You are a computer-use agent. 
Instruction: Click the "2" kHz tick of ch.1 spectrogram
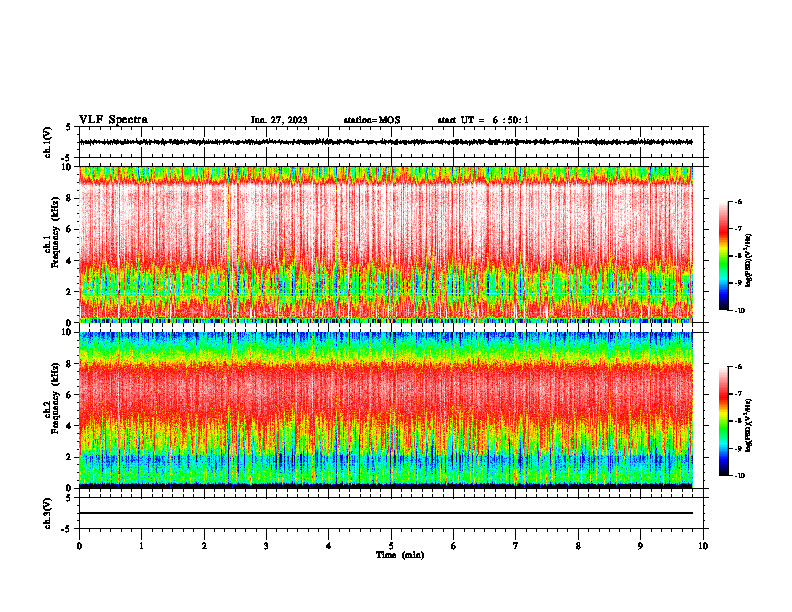(69, 292)
